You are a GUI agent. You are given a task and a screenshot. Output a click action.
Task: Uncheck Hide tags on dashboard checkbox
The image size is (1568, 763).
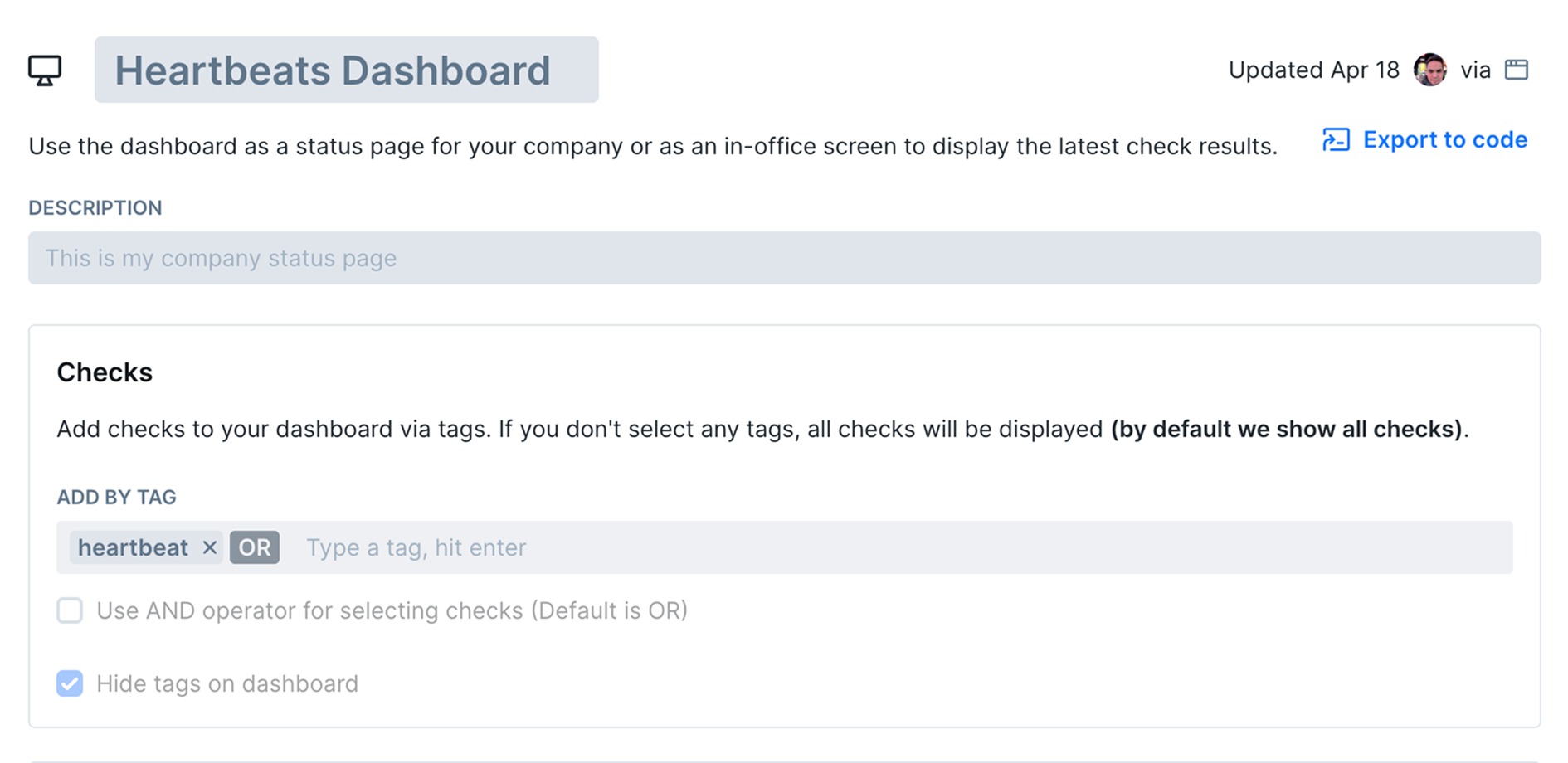coord(70,683)
